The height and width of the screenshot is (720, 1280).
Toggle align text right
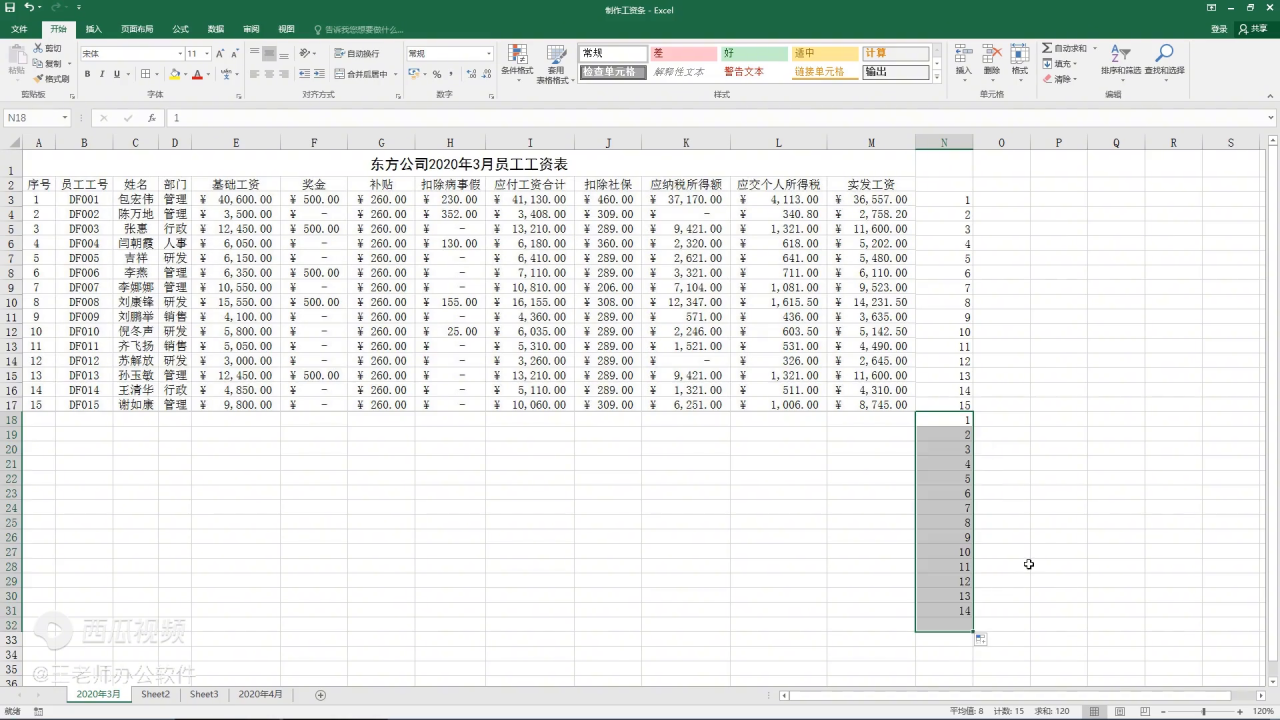tap(284, 74)
